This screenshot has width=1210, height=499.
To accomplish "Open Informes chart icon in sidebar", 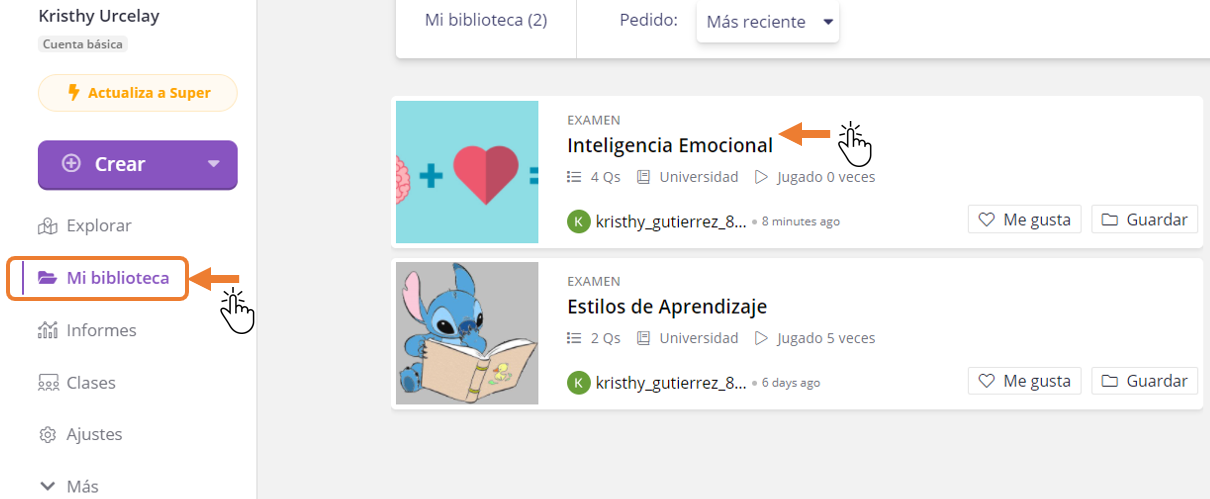I will tap(47, 330).
